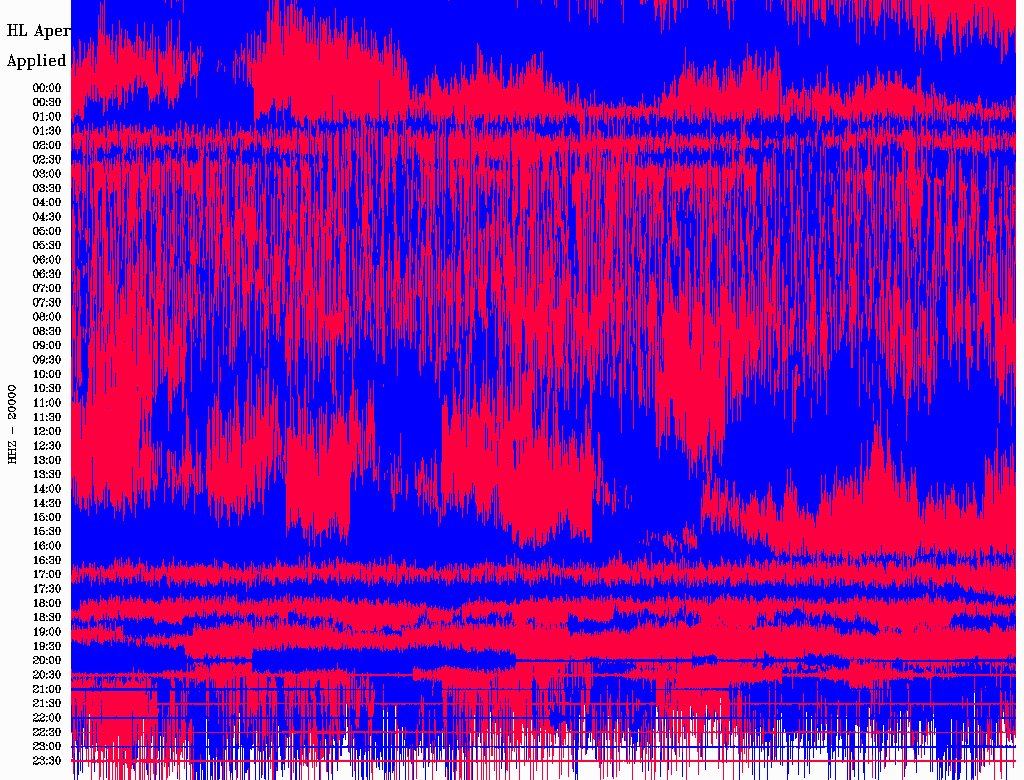This screenshot has height=780, width=1024.
Task: Select the 15:30 time label
Action: click(47, 531)
